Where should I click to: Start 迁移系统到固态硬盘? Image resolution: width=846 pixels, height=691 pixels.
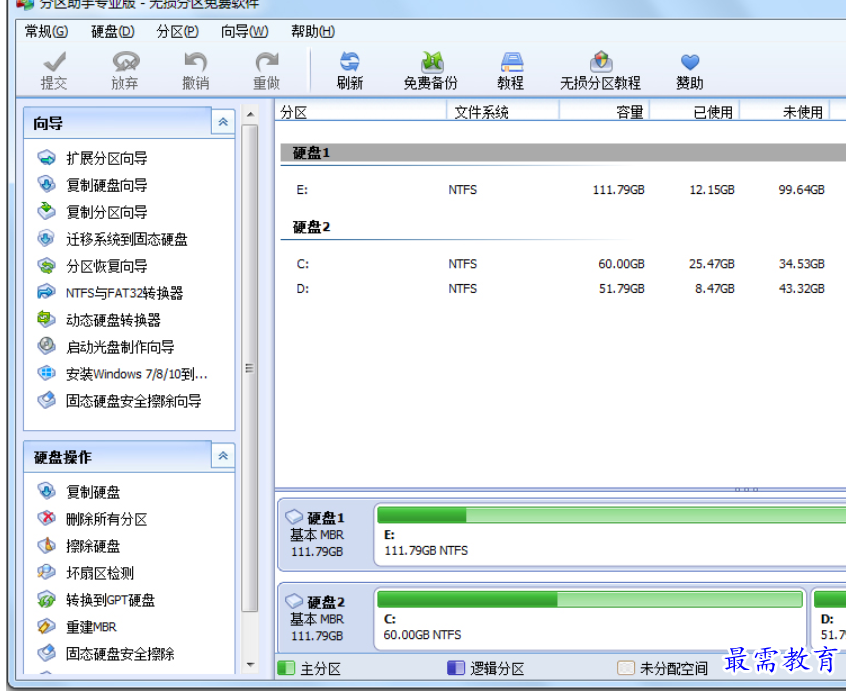click(112, 239)
